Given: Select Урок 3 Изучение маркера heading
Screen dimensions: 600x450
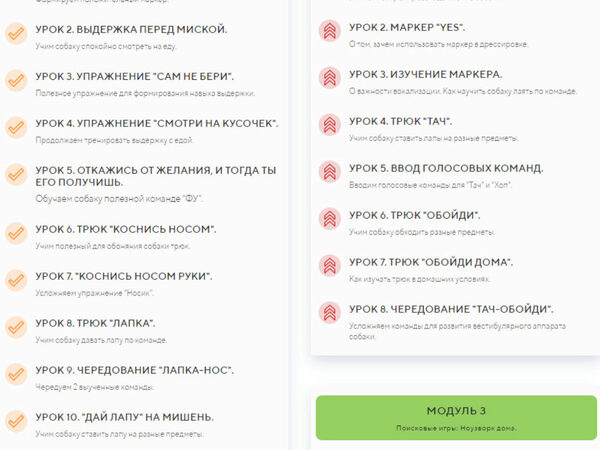Looking at the screenshot, I should (426, 75).
